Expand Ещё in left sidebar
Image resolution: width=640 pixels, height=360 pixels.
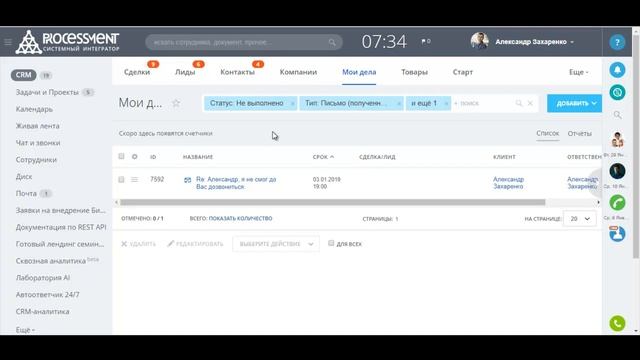click(x=25, y=329)
